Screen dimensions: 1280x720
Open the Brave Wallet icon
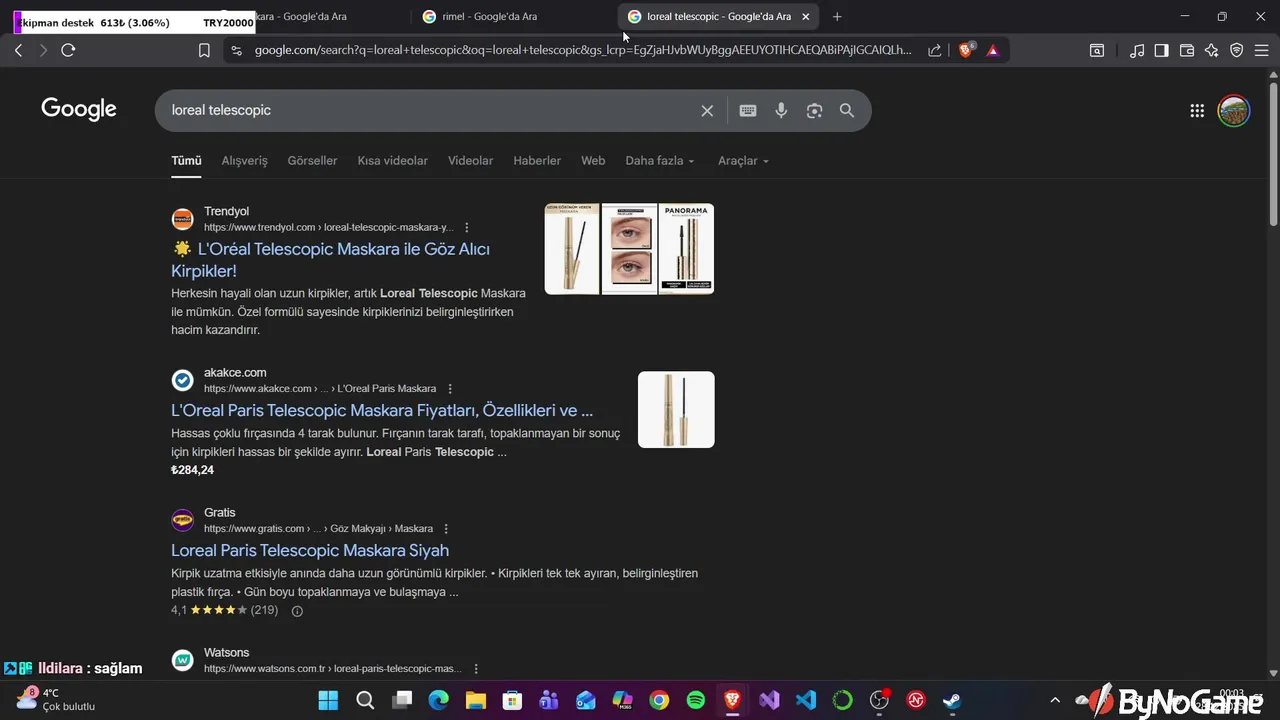(1187, 50)
